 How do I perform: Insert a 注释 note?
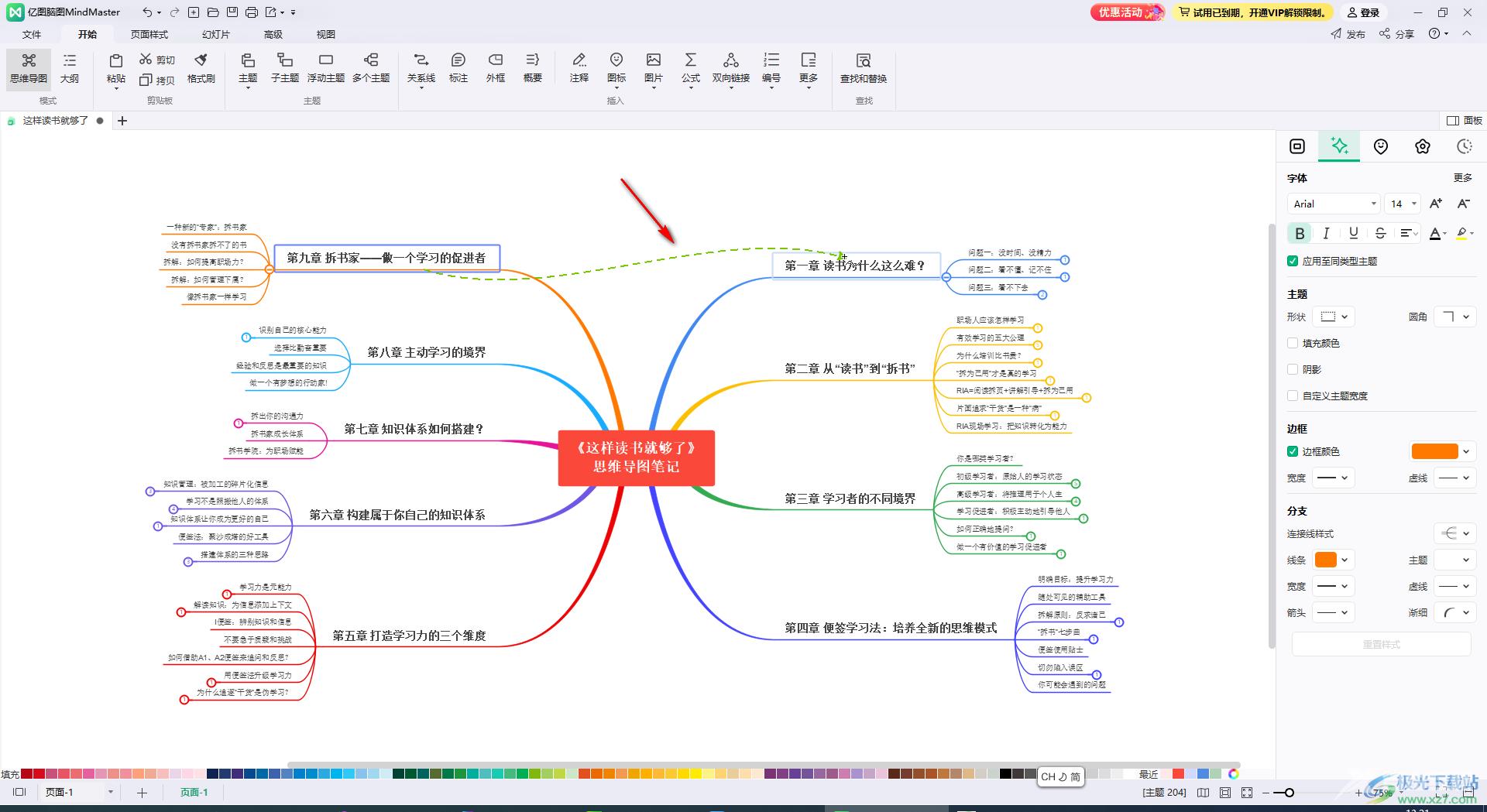[579, 68]
